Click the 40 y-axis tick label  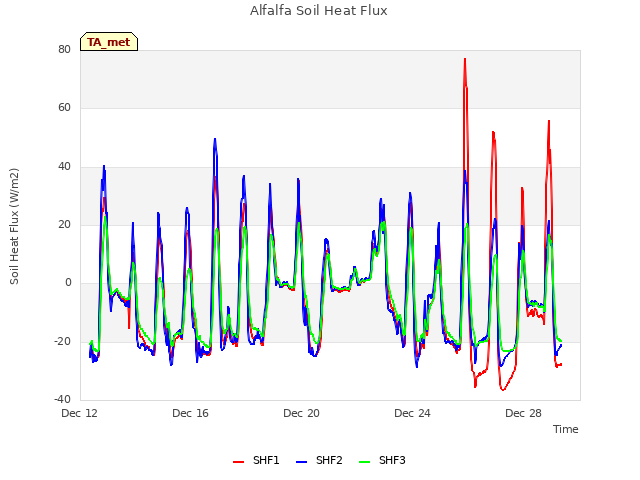pyautogui.click(x=64, y=167)
